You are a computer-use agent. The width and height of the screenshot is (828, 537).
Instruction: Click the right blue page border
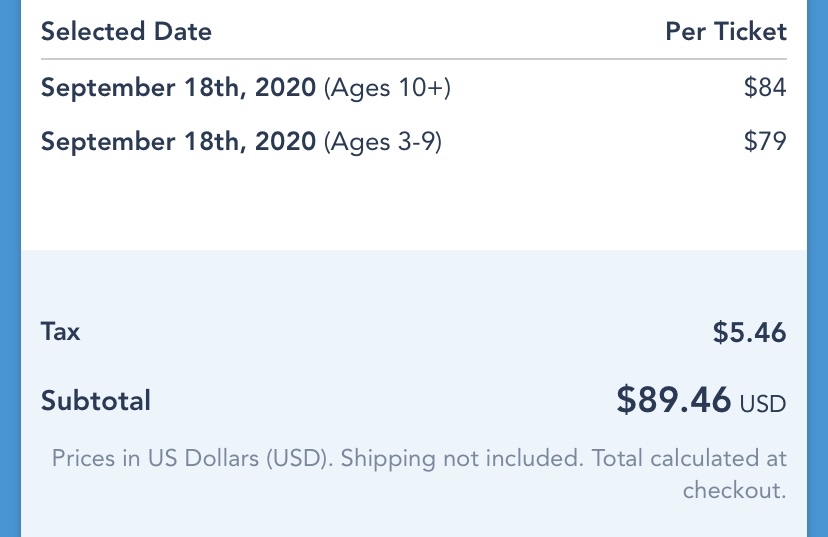click(817, 268)
